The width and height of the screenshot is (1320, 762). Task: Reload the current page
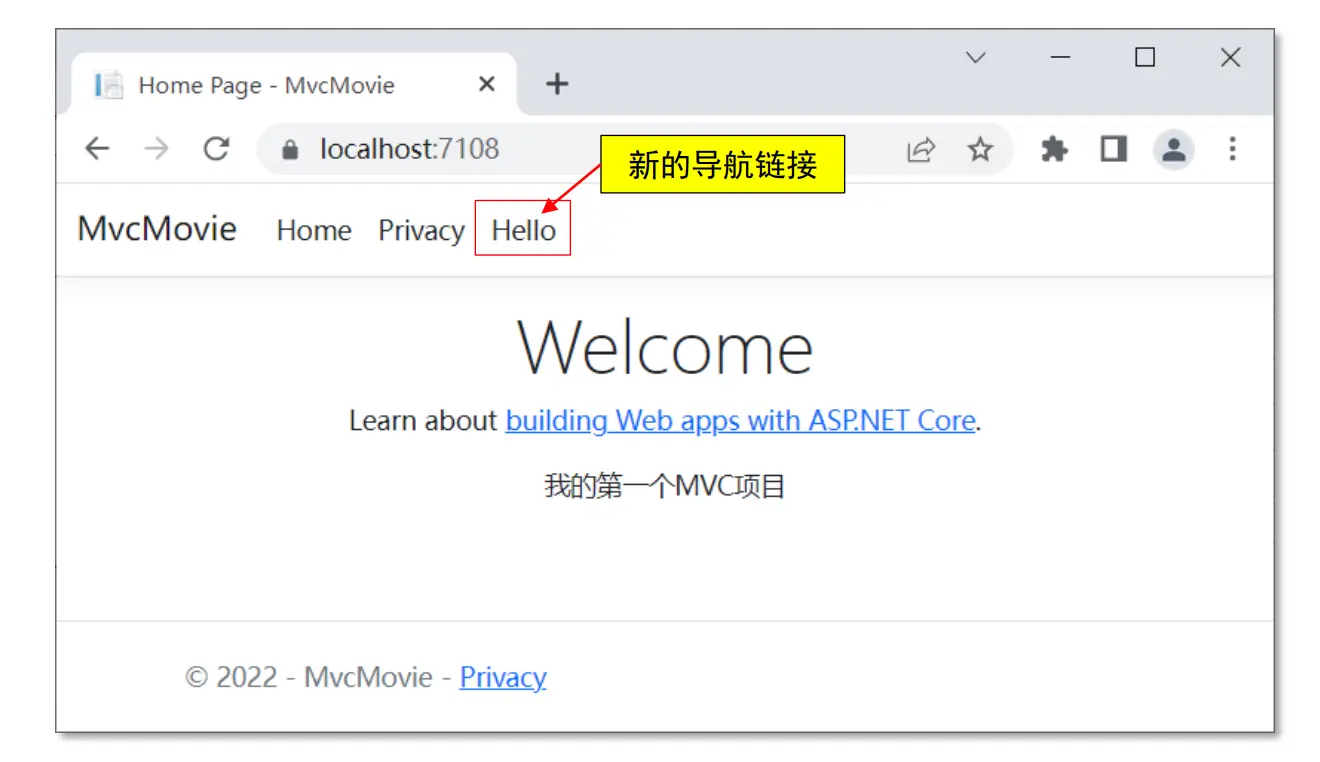click(216, 150)
